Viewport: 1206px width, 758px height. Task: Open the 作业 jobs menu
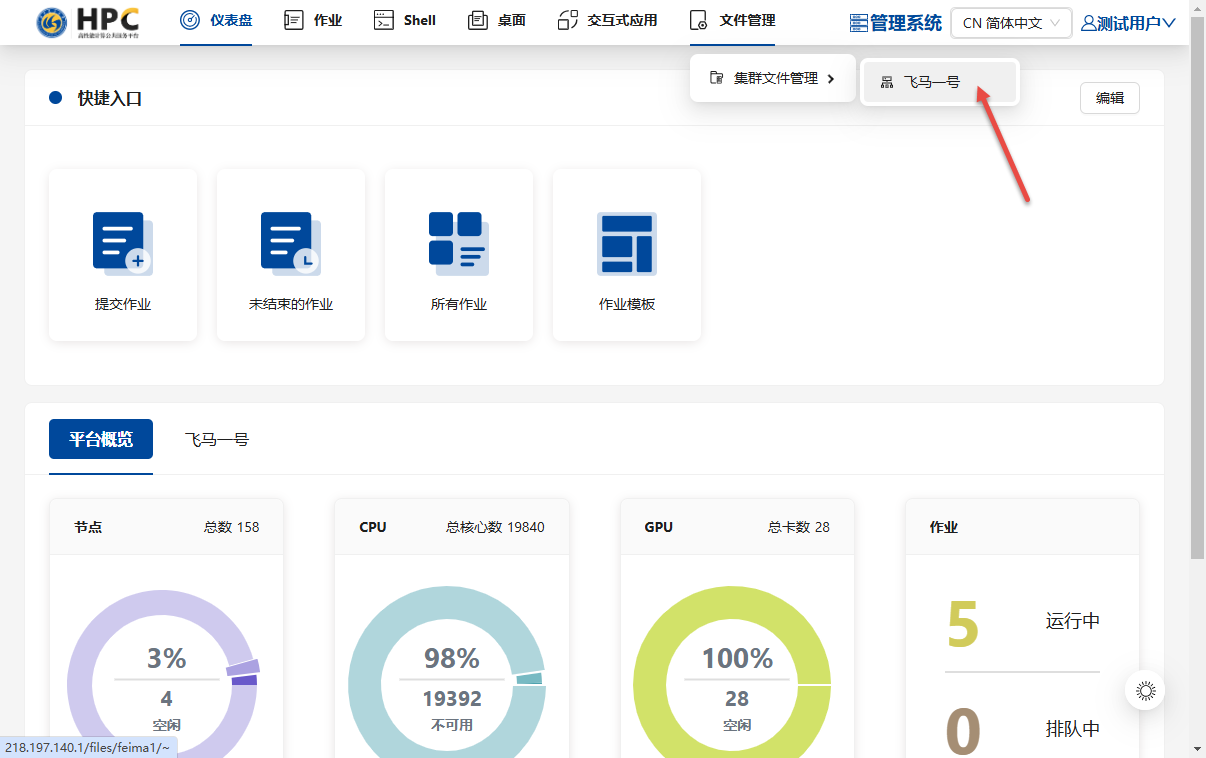coord(313,20)
